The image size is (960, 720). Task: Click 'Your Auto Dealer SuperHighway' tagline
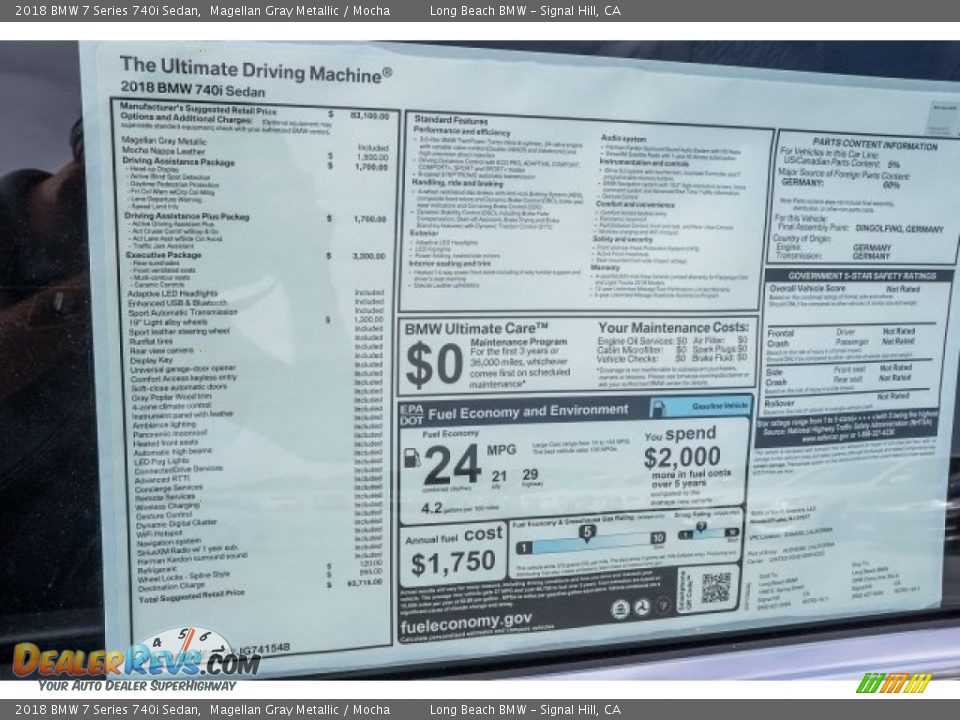click(137, 685)
